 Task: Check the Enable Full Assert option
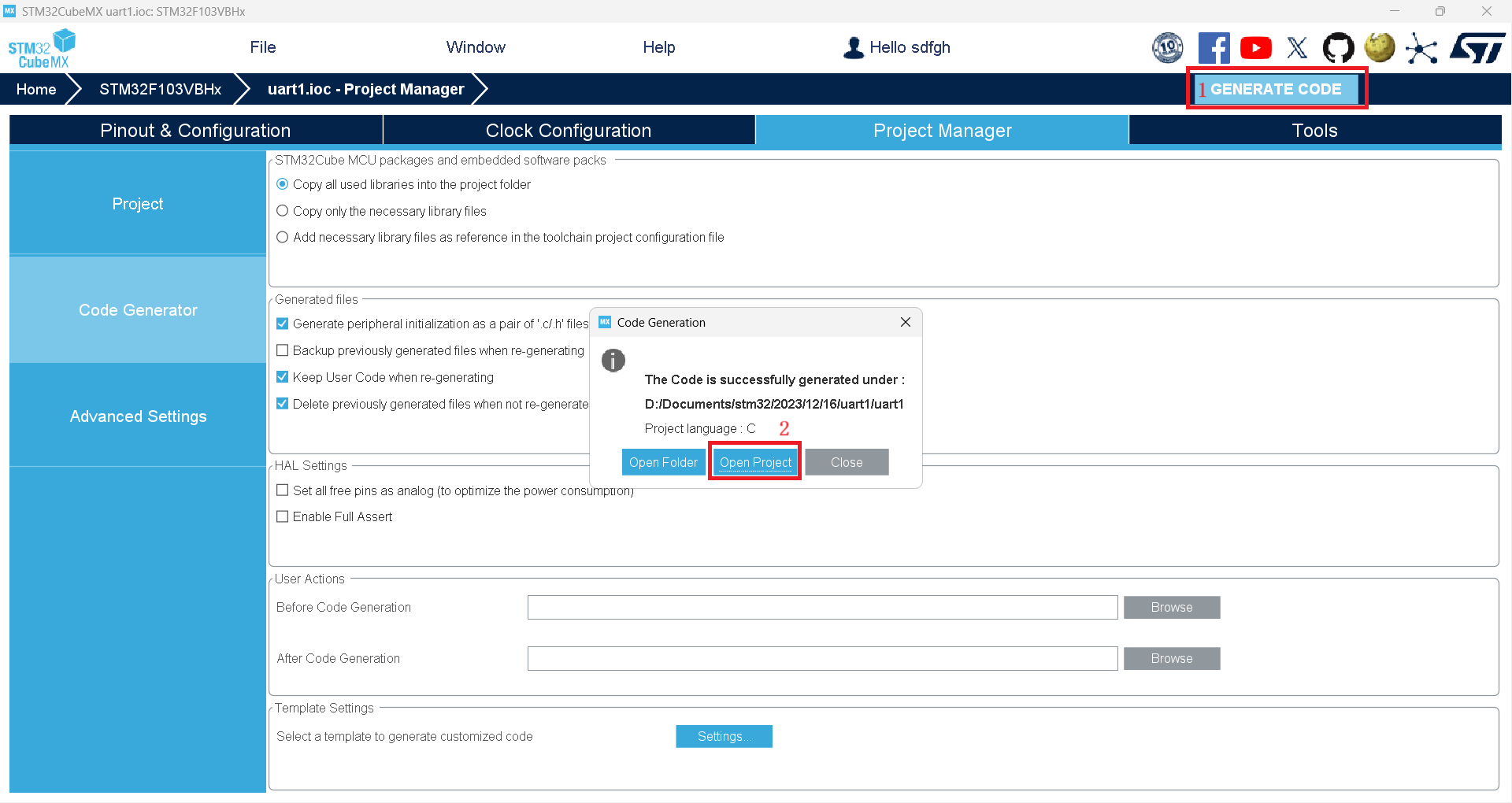(x=283, y=516)
